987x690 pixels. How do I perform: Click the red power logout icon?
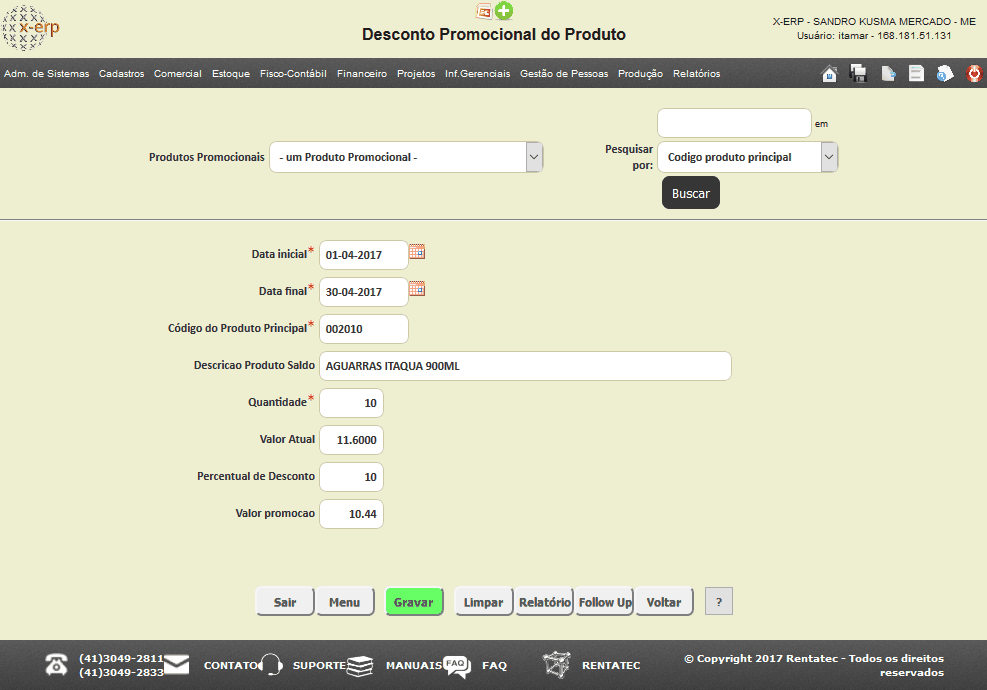click(x=974, y=74)
